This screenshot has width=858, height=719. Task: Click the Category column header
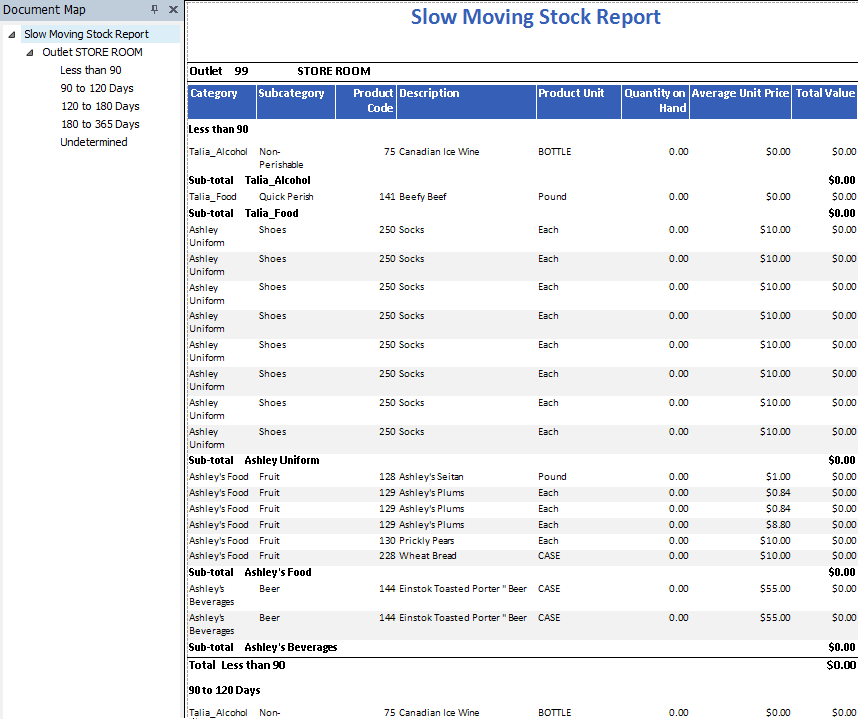(214, 93)
